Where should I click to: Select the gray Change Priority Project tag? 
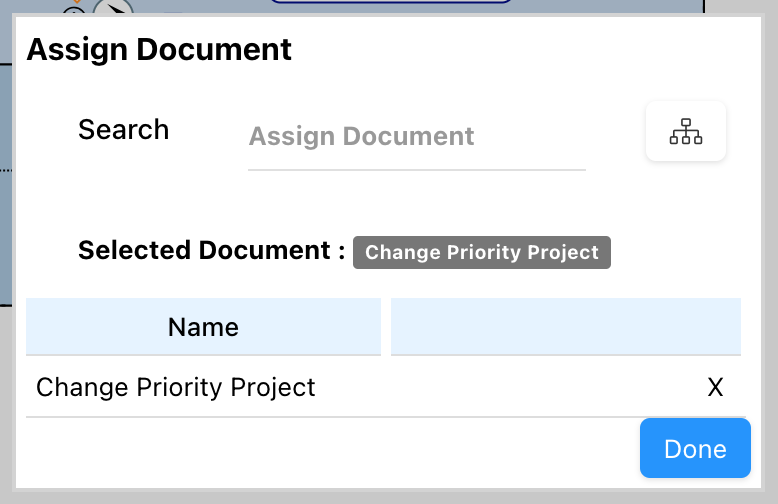tap(481, 252)
